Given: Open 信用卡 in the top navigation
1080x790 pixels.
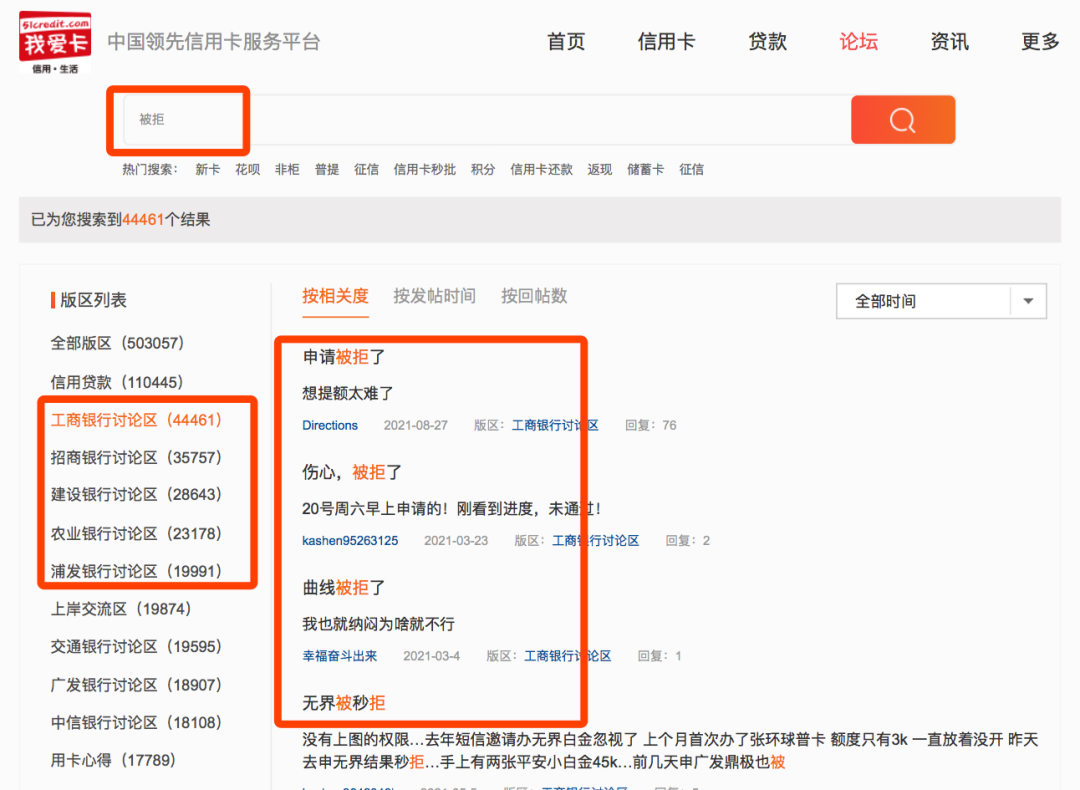Looking at the screenshot, I should tap(666, 42).
